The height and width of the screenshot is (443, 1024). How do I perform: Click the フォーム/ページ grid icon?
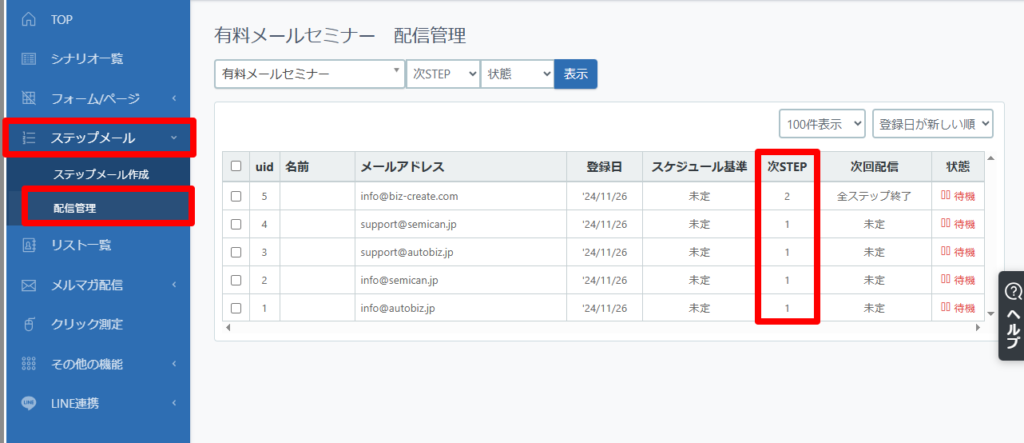pyautogui.click(x=28, y=99)
